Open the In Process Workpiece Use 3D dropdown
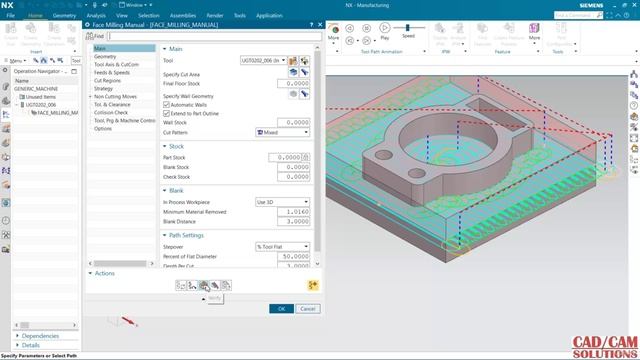Screen dimensions: 640x360 (x=282, y=202)
